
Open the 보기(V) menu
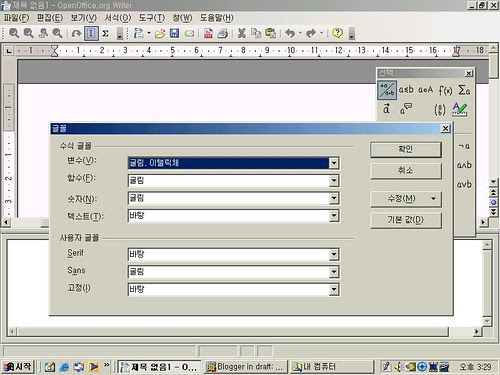coord(83,18)
